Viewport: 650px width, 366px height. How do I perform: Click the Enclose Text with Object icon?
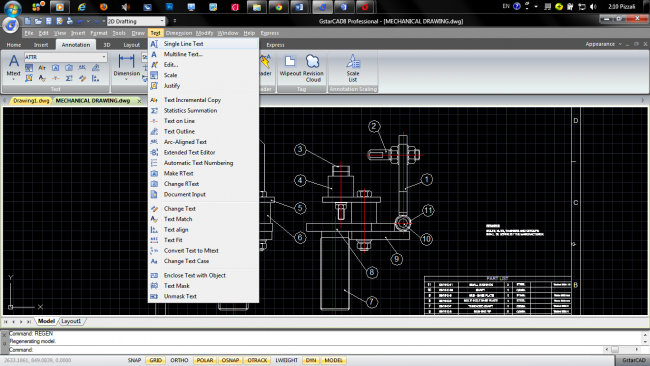(x=154, y=275)
